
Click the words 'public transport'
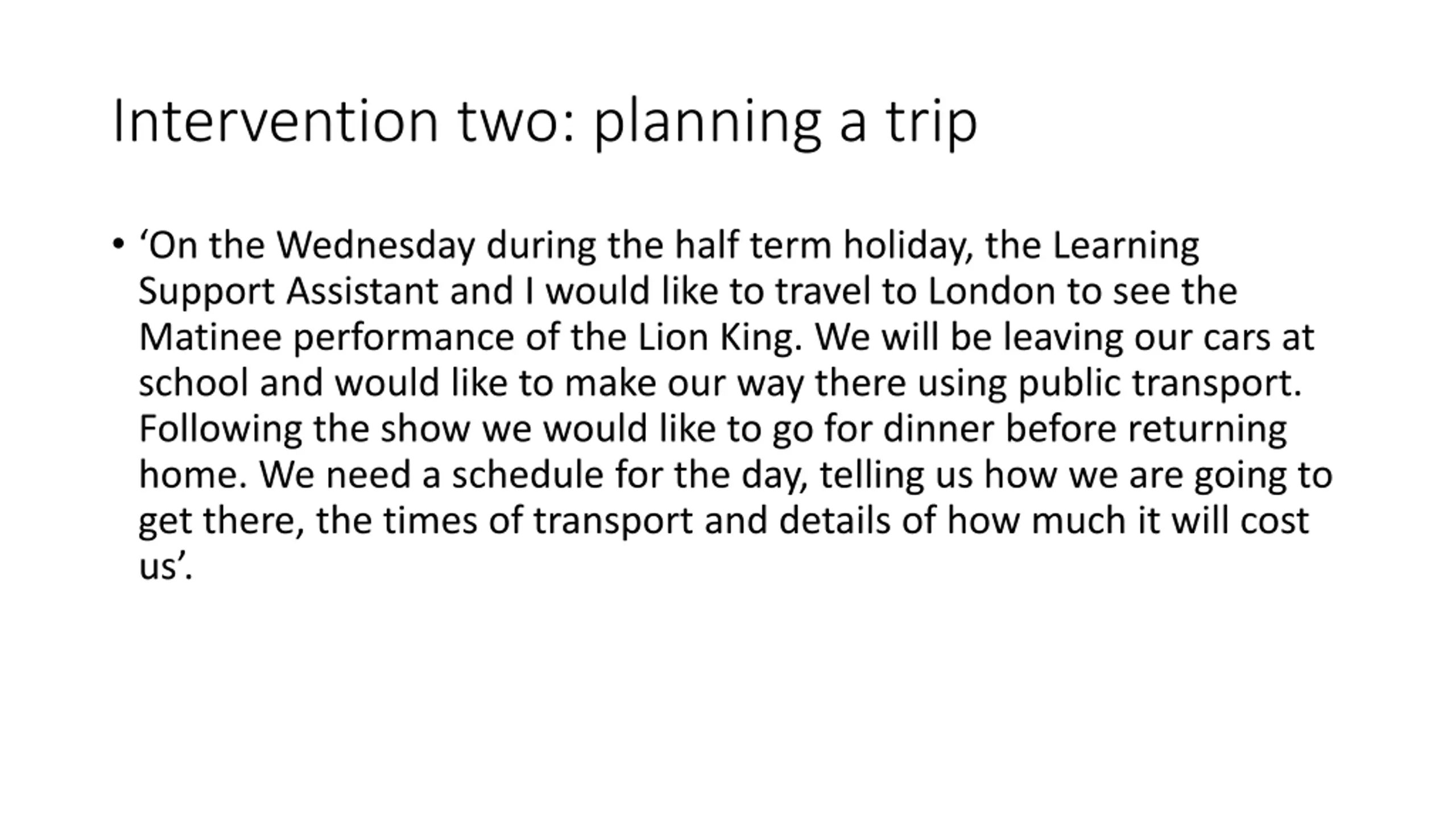(1159, 383)
